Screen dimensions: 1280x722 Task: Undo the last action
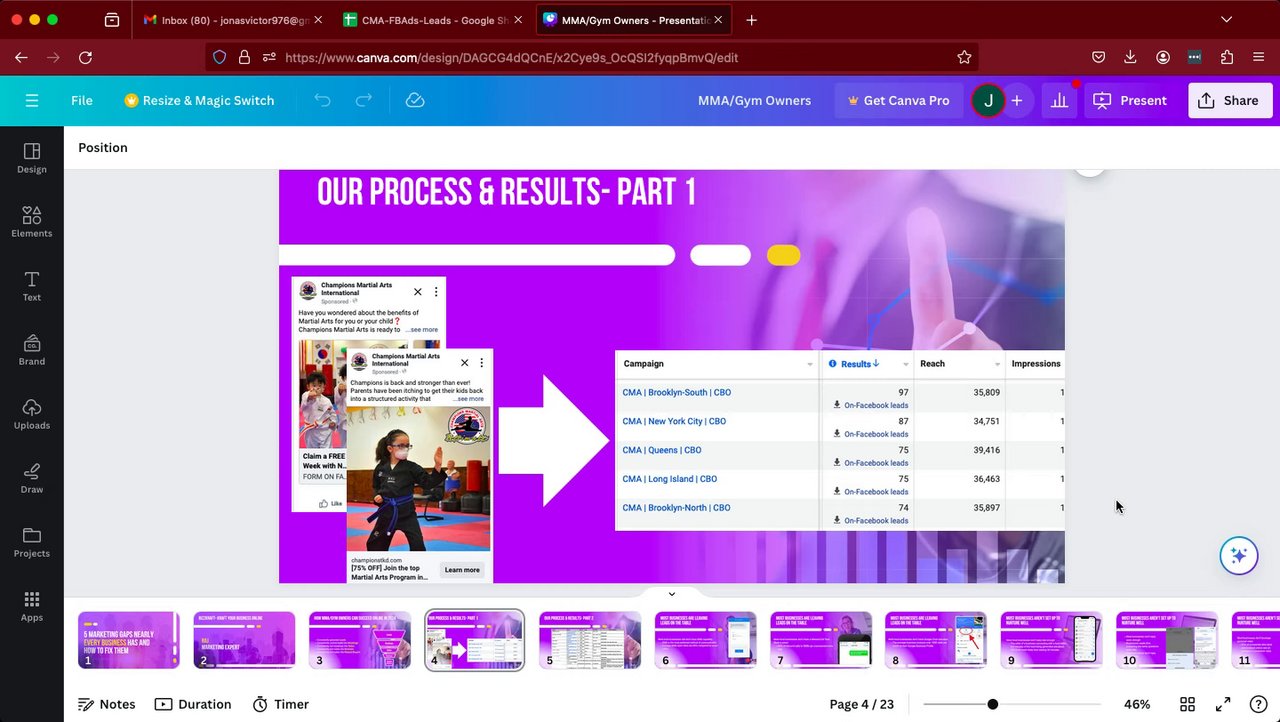(x=322, y=100)
